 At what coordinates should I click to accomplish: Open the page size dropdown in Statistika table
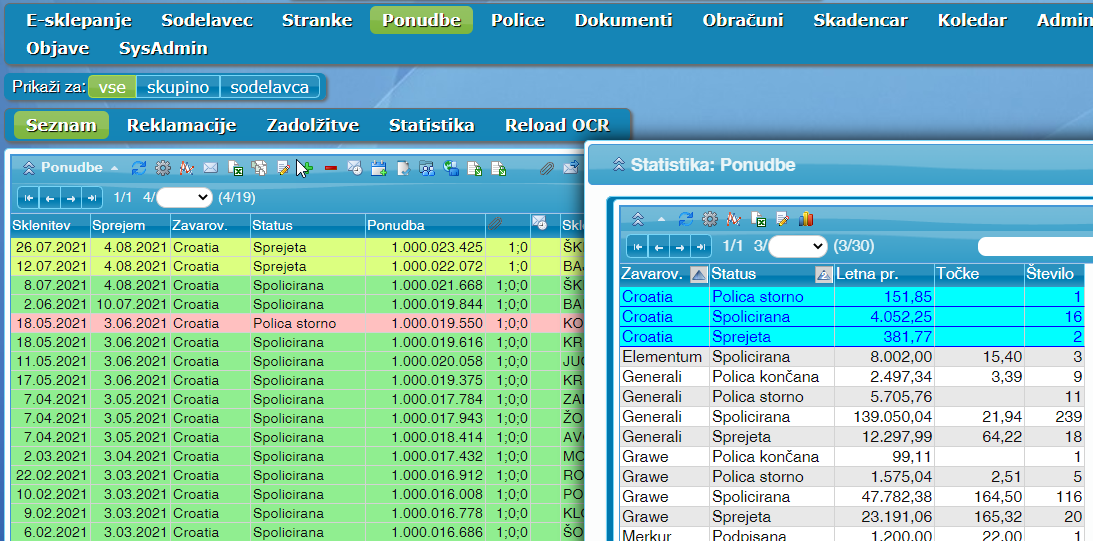(798, 246)
